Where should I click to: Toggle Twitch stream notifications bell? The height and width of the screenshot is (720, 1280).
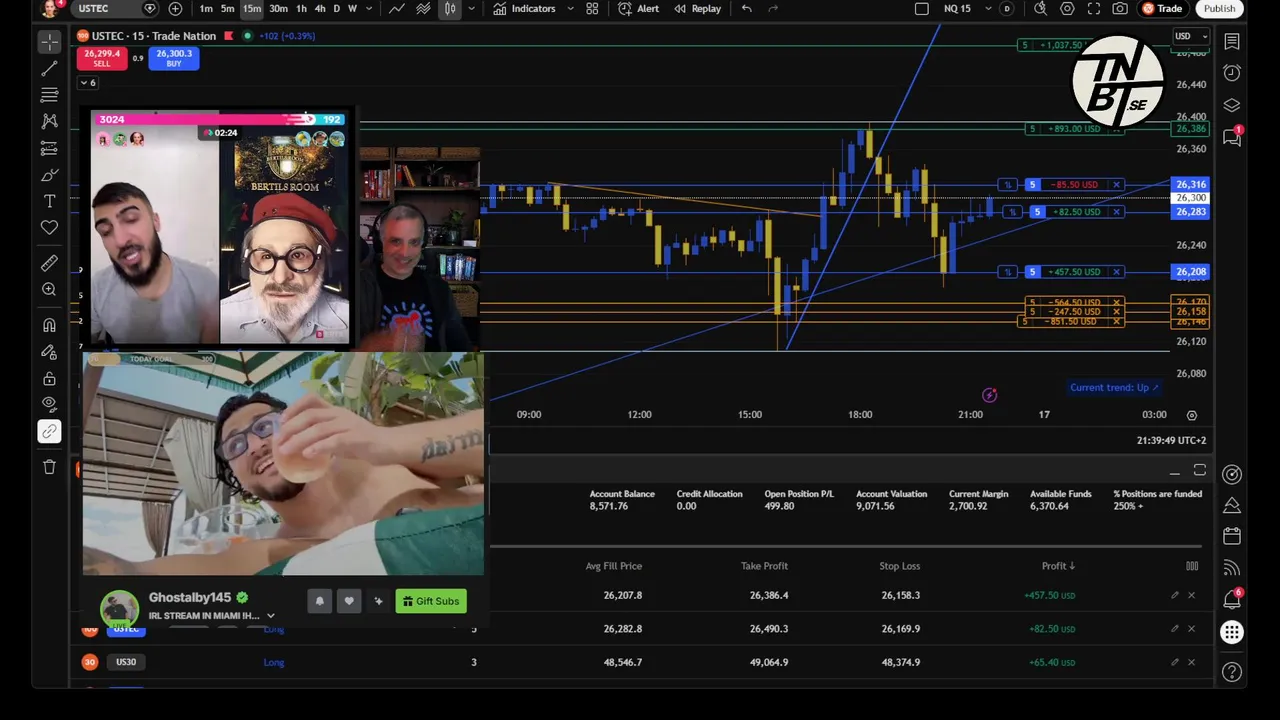[x=320, y=601]
